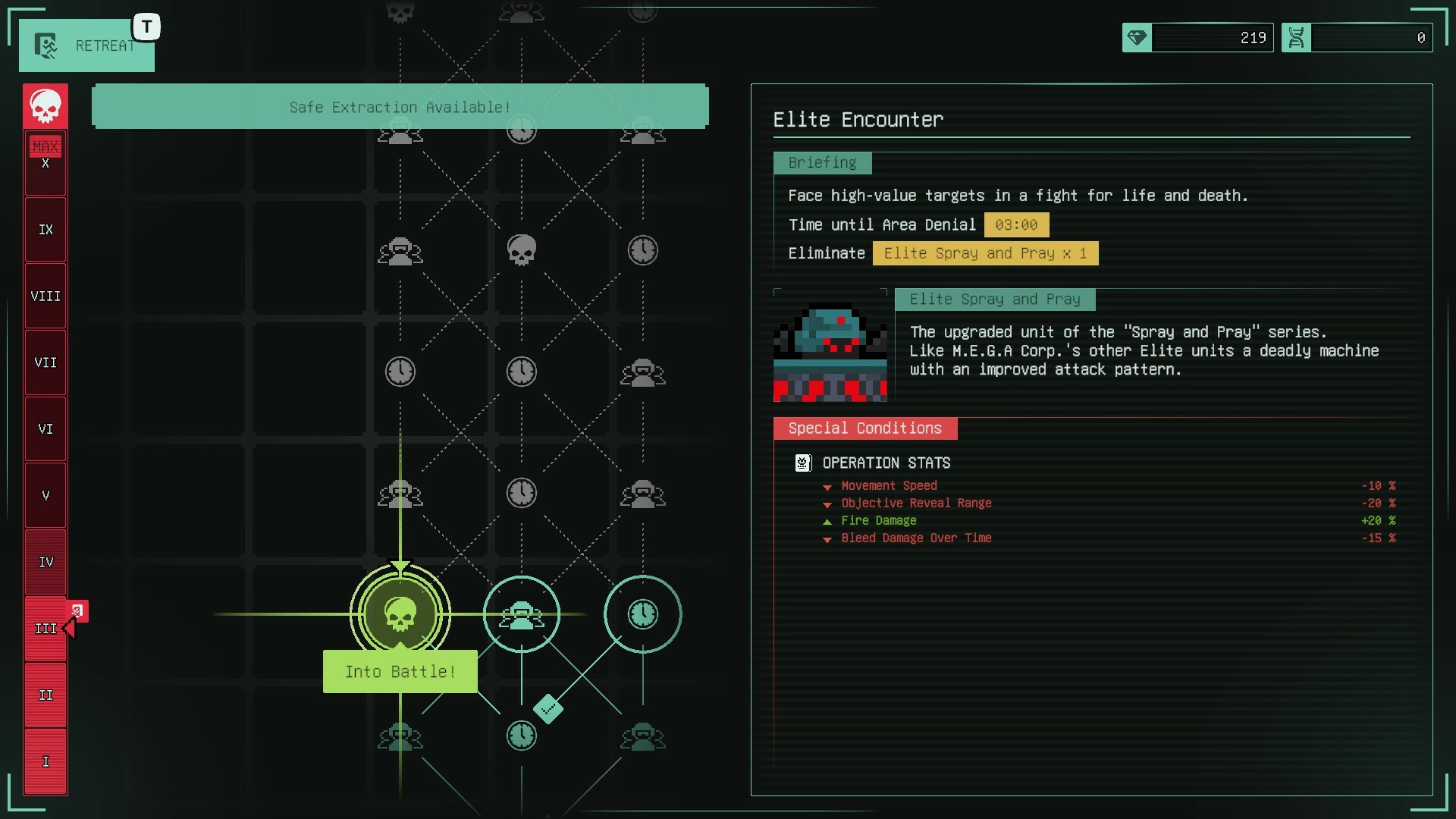Select the circled soldier node beside selected skull

522,614
